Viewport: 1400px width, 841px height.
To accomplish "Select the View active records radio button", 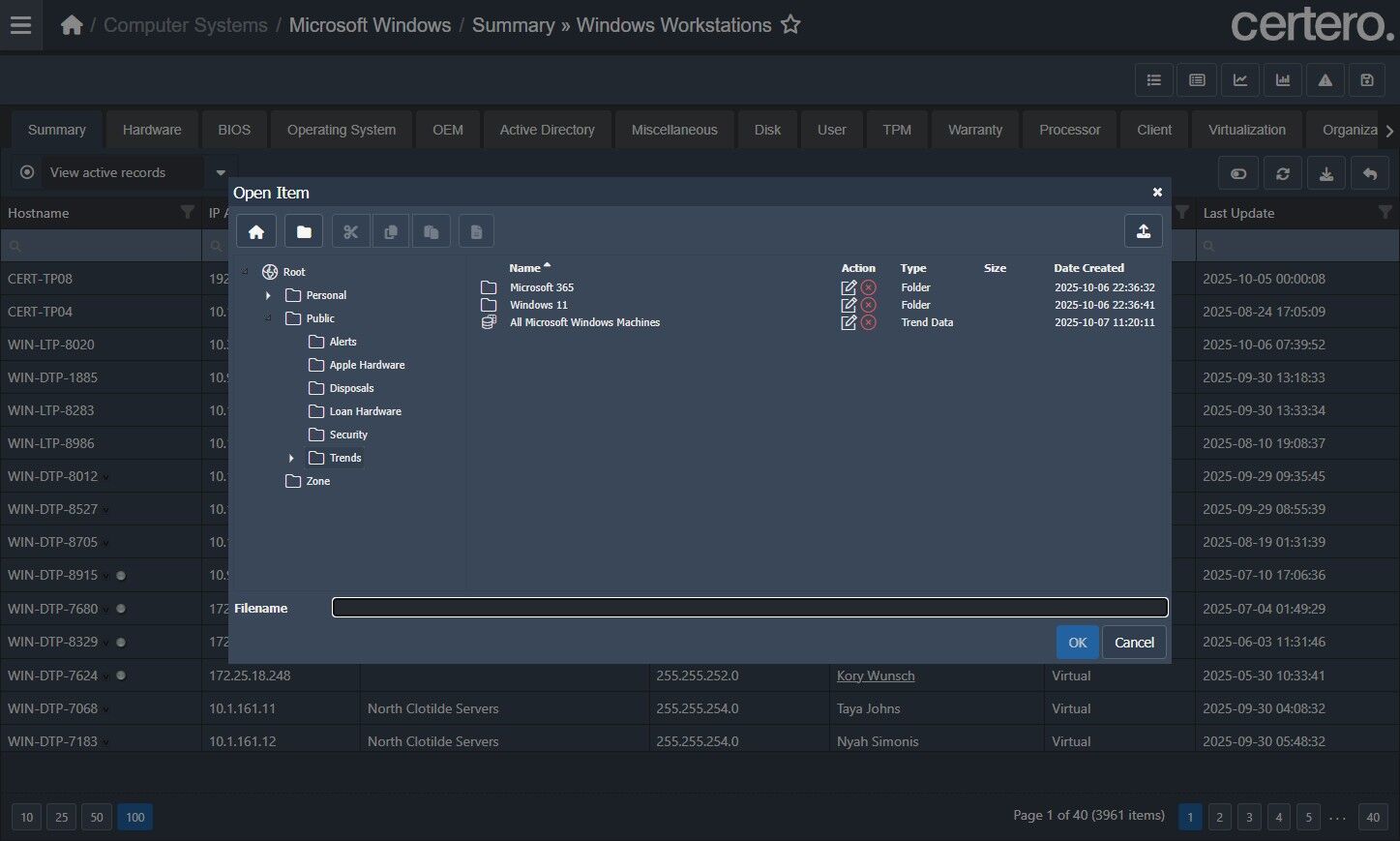I will pyautogui.click(x=27, y=172).
